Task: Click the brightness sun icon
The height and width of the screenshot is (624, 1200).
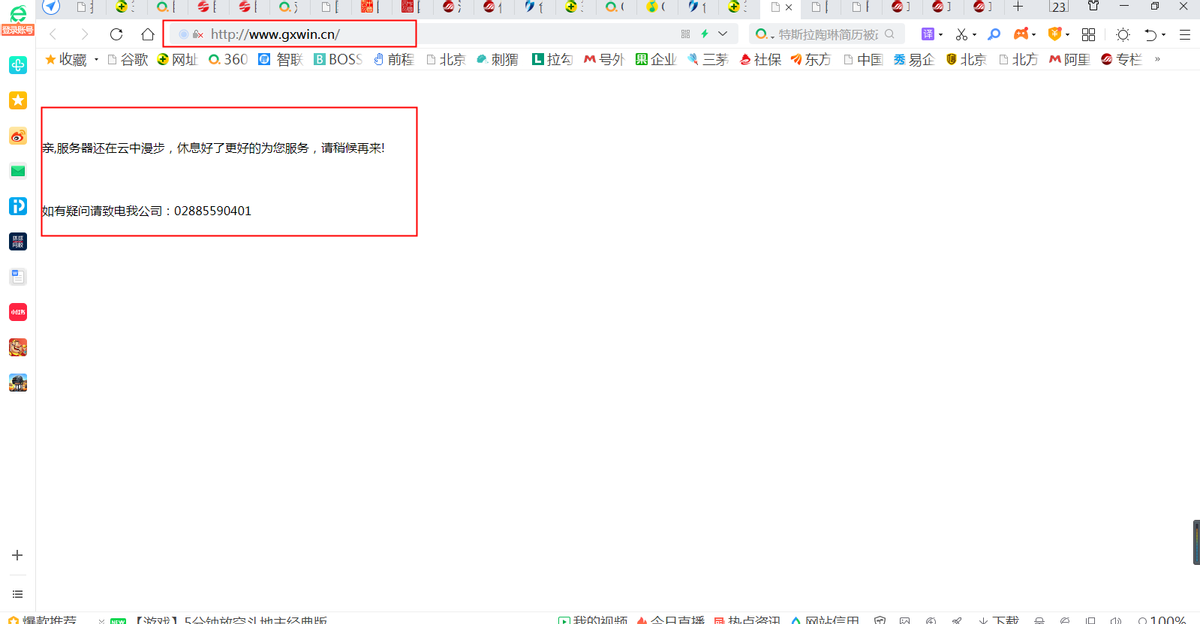Action: pyautogui.click(x=1124, y=33)
